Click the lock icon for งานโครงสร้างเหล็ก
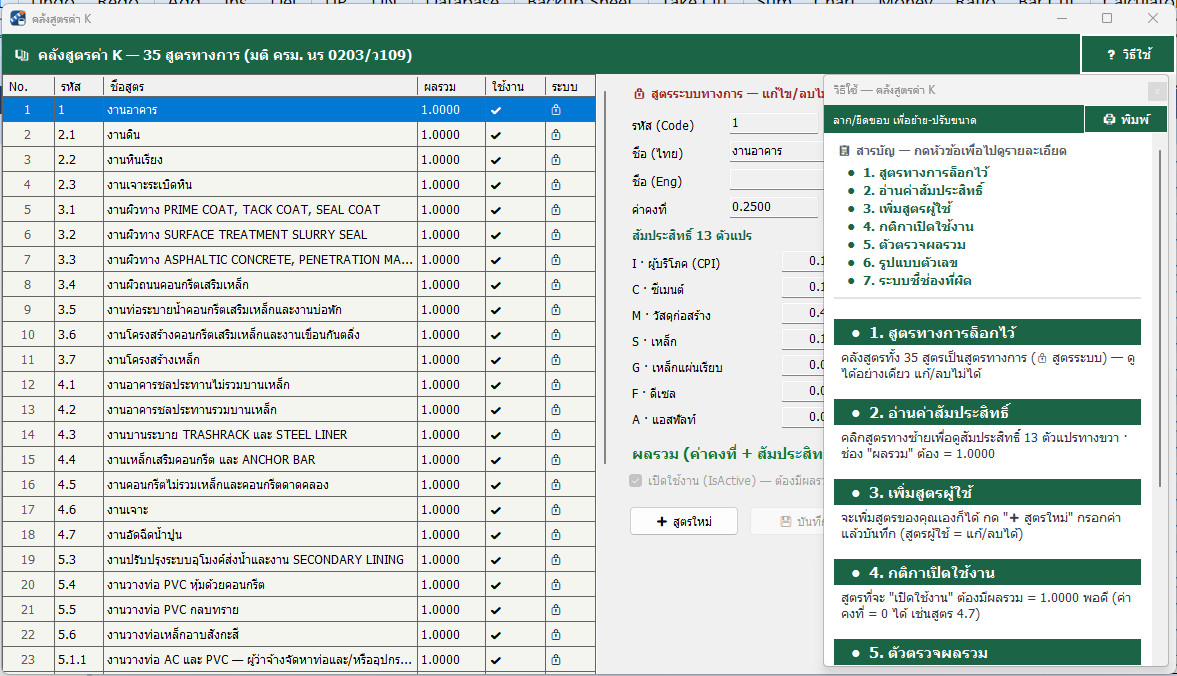1177x676 pixels. 556,359
